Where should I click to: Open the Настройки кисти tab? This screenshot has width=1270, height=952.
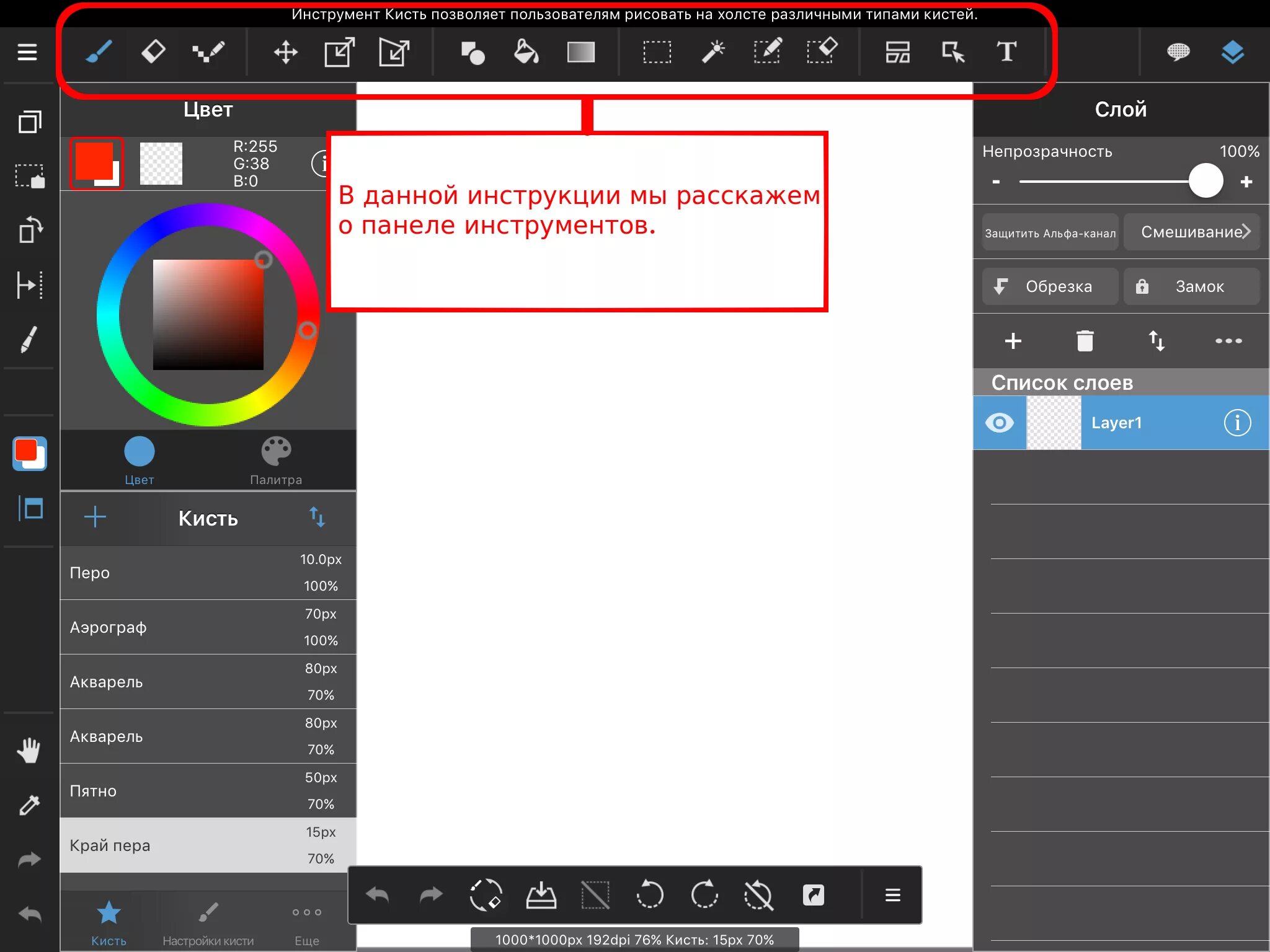coord(208,922)
